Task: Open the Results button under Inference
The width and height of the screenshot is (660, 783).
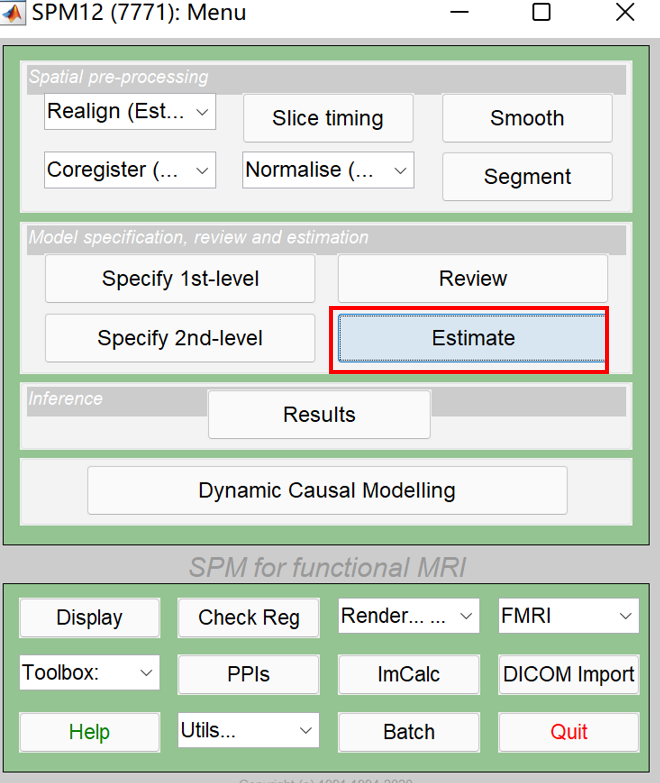Action: click(x=320, y=414)
